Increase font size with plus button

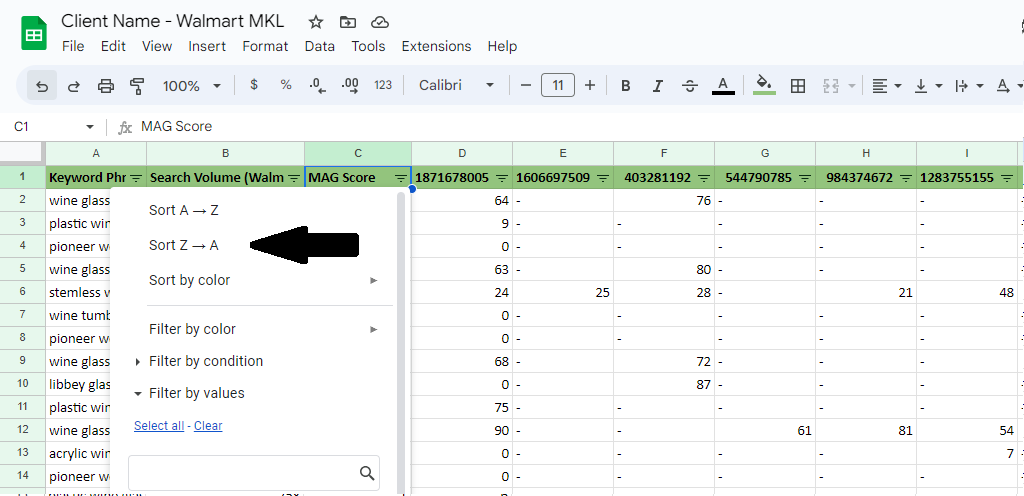(x=590, y=85)
